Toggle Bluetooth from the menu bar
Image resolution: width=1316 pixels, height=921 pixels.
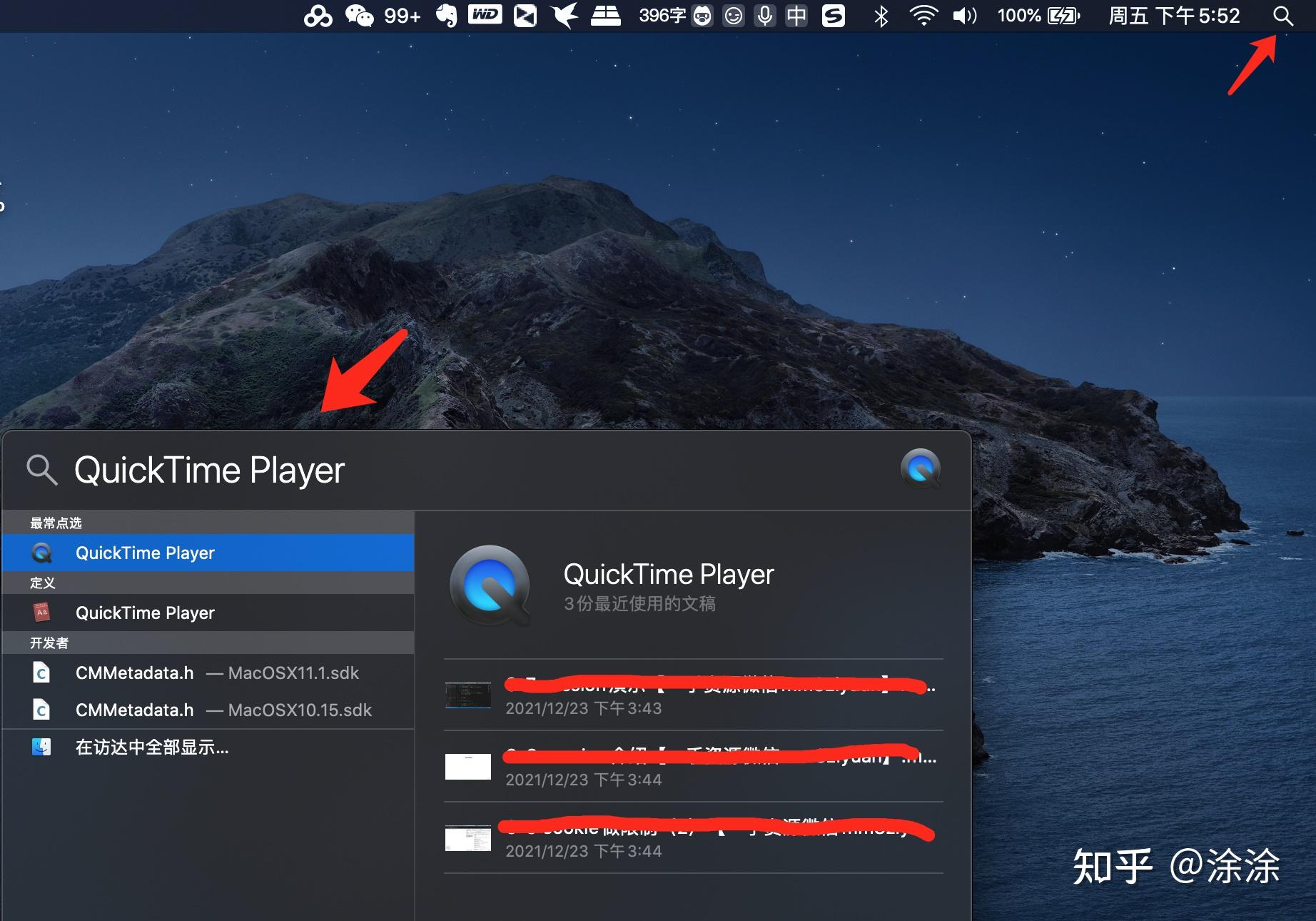(880, 16)
